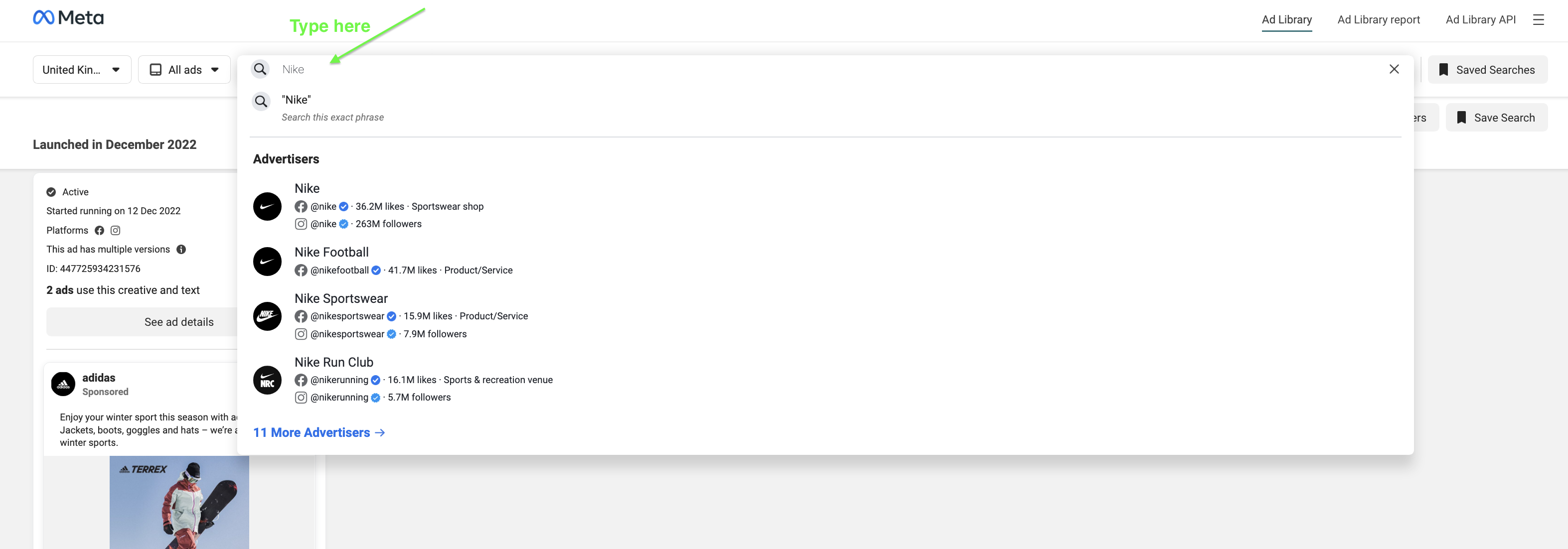This screenshot has width=1568, height=549.
Task: Expand the United Kingdom country dropdown
Action: pyautogui.click(x=82, y=70)
